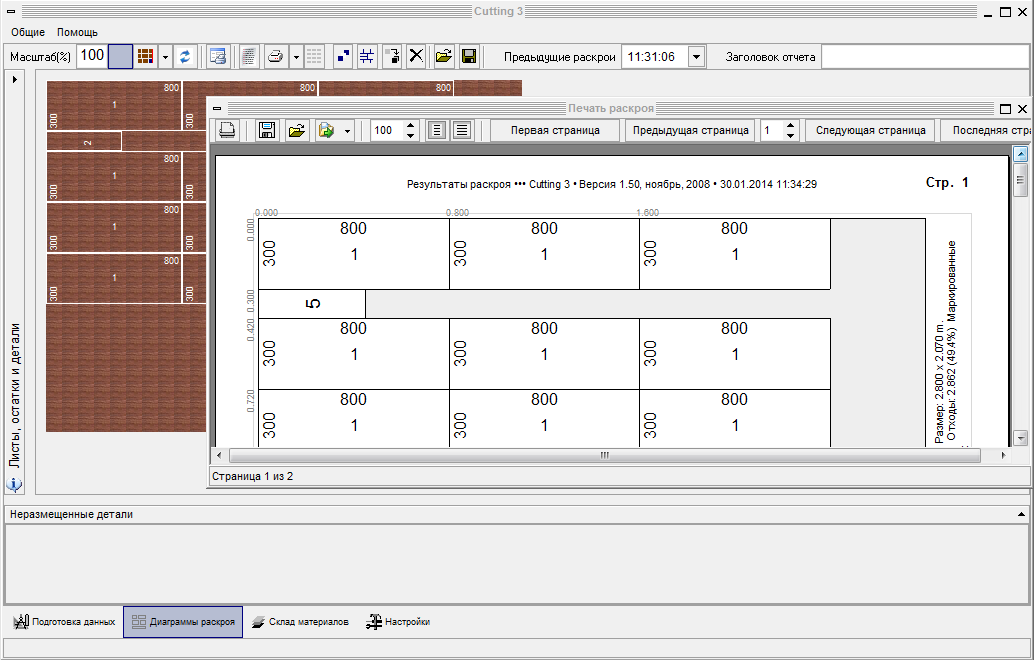
Task: Click the floppy disk save icon in the main toolbar
Action: pos(469,57)
